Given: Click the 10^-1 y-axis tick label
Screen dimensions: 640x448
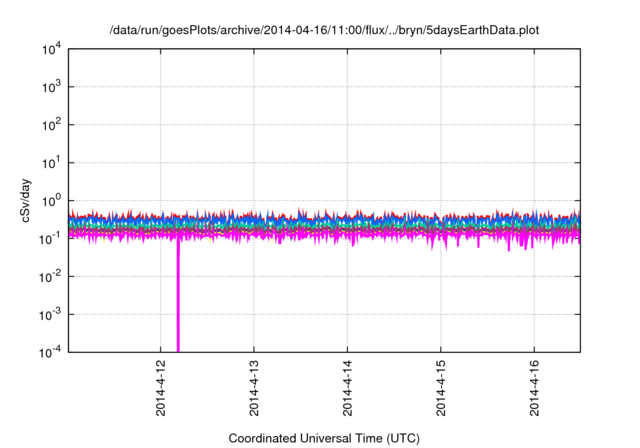Looking at the screenshot, I should (x=51, y=238).
